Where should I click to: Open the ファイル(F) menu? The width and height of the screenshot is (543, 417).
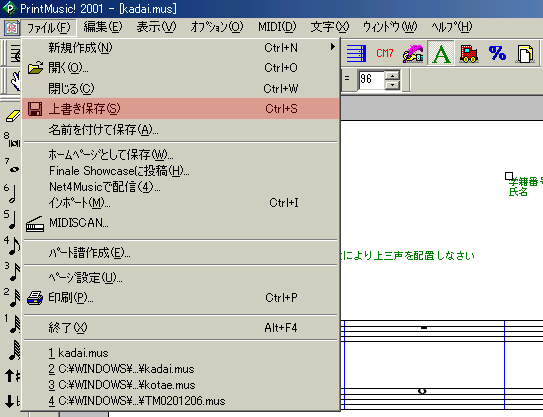coord(48,27)
